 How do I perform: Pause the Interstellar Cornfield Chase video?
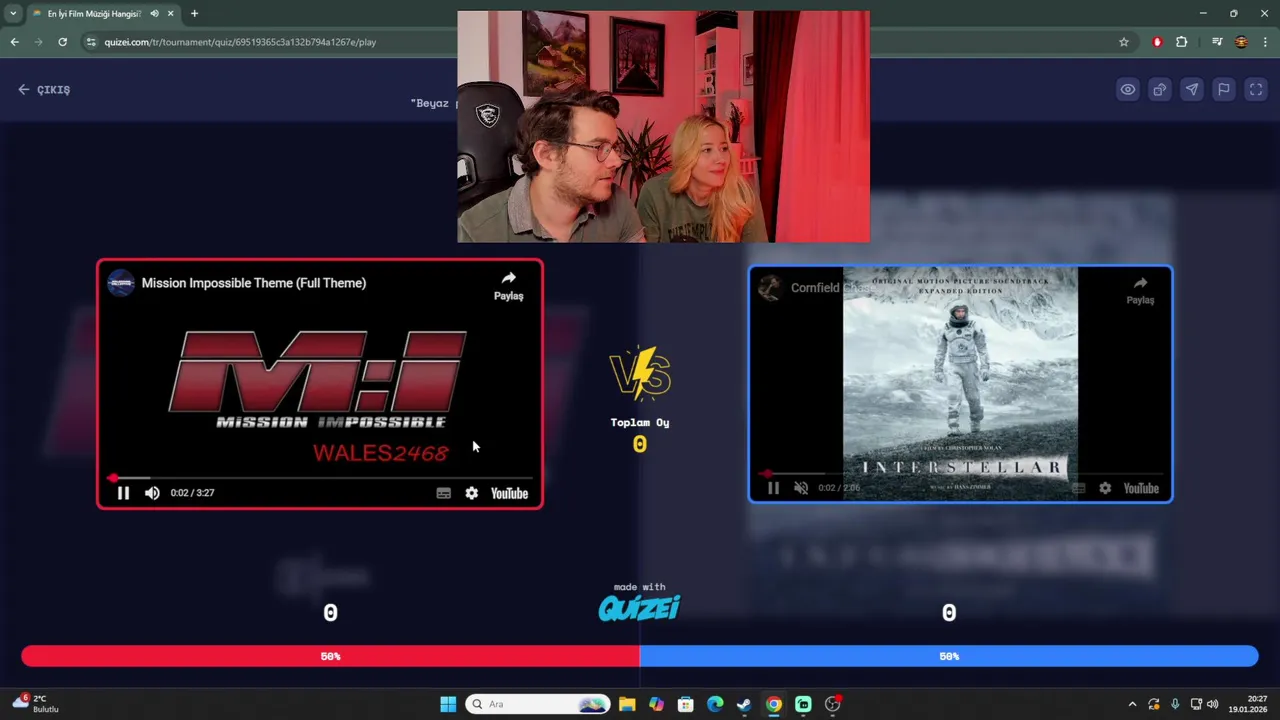click(773, 488)
